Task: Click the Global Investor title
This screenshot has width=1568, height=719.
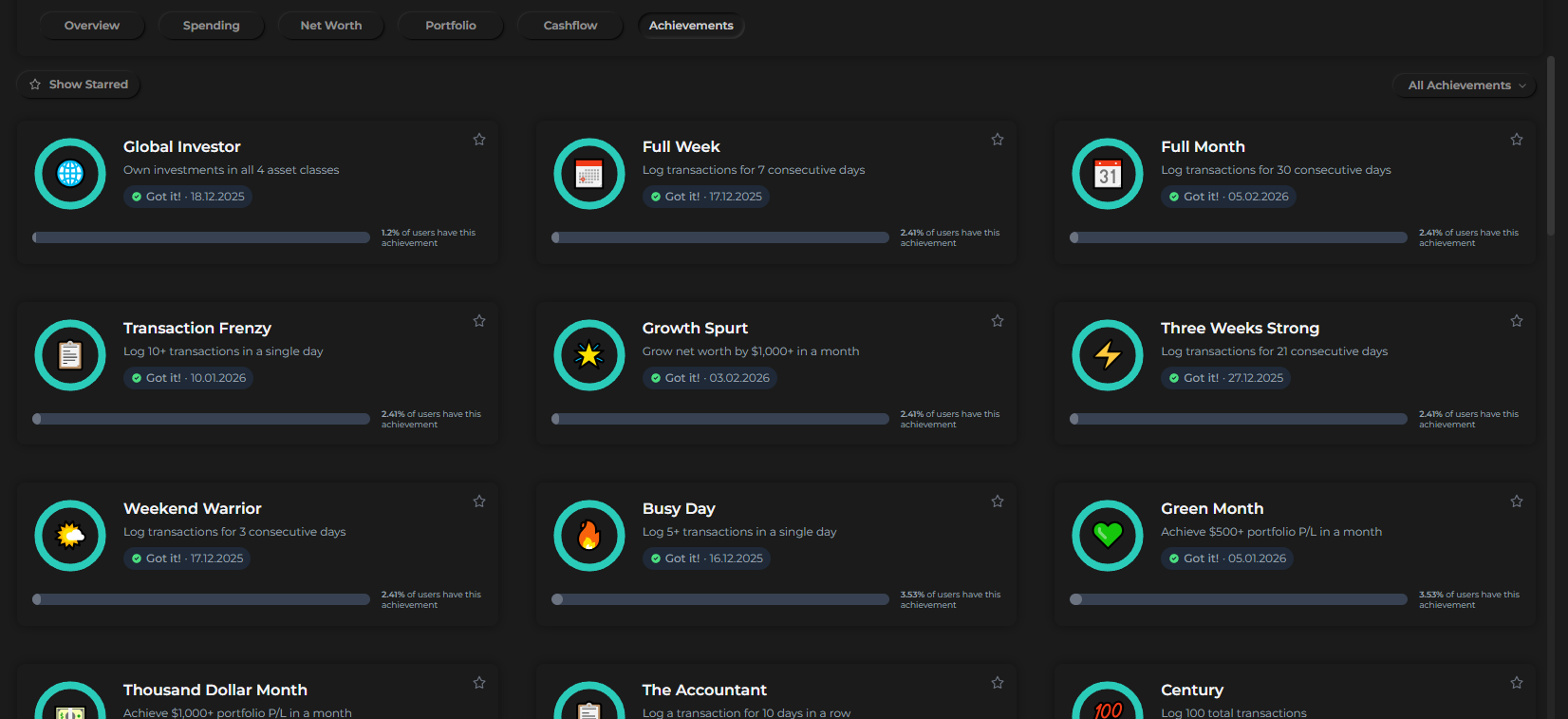Action: pos(182,146)
